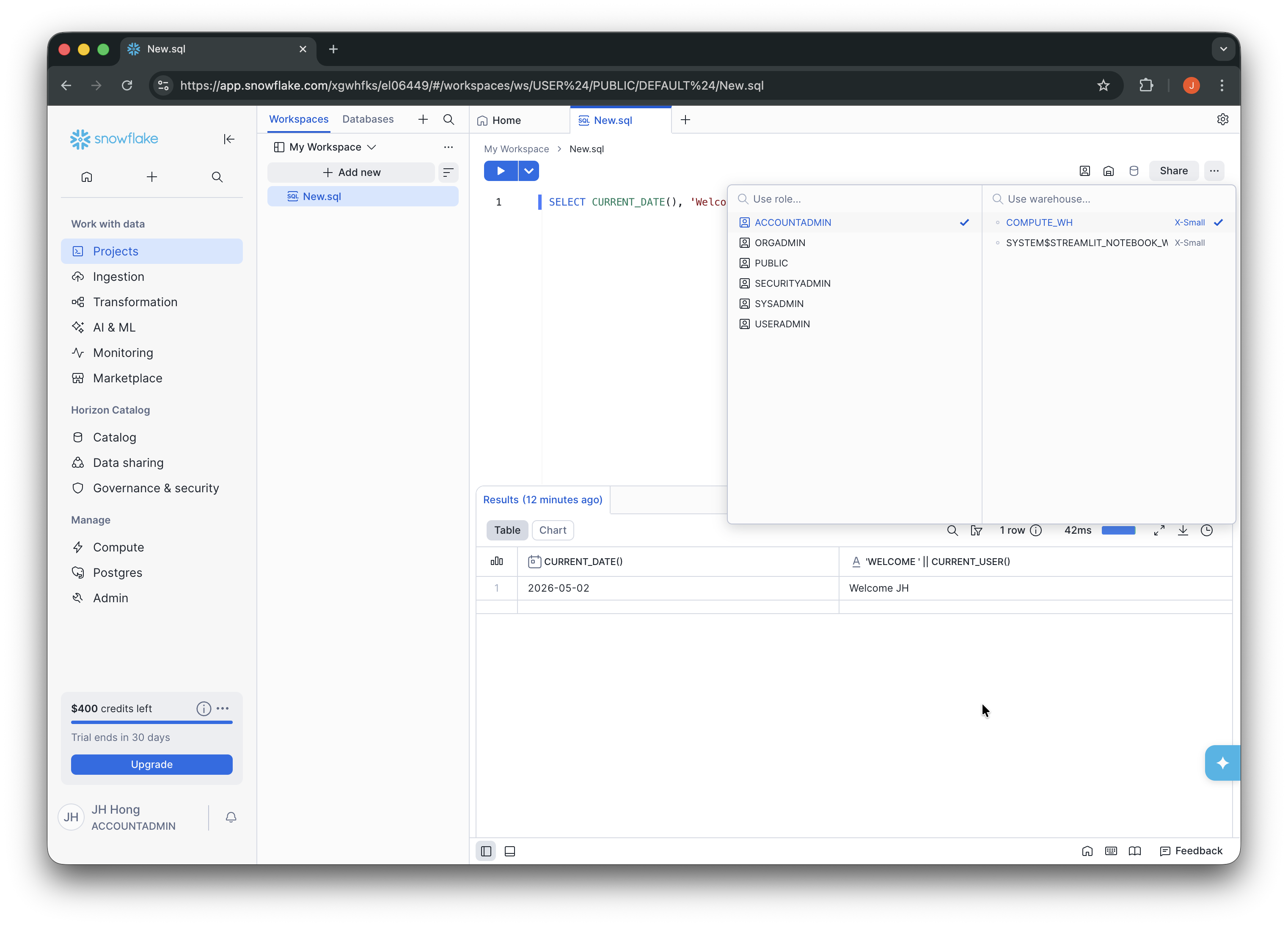Open workspace search magnifier

449,119
